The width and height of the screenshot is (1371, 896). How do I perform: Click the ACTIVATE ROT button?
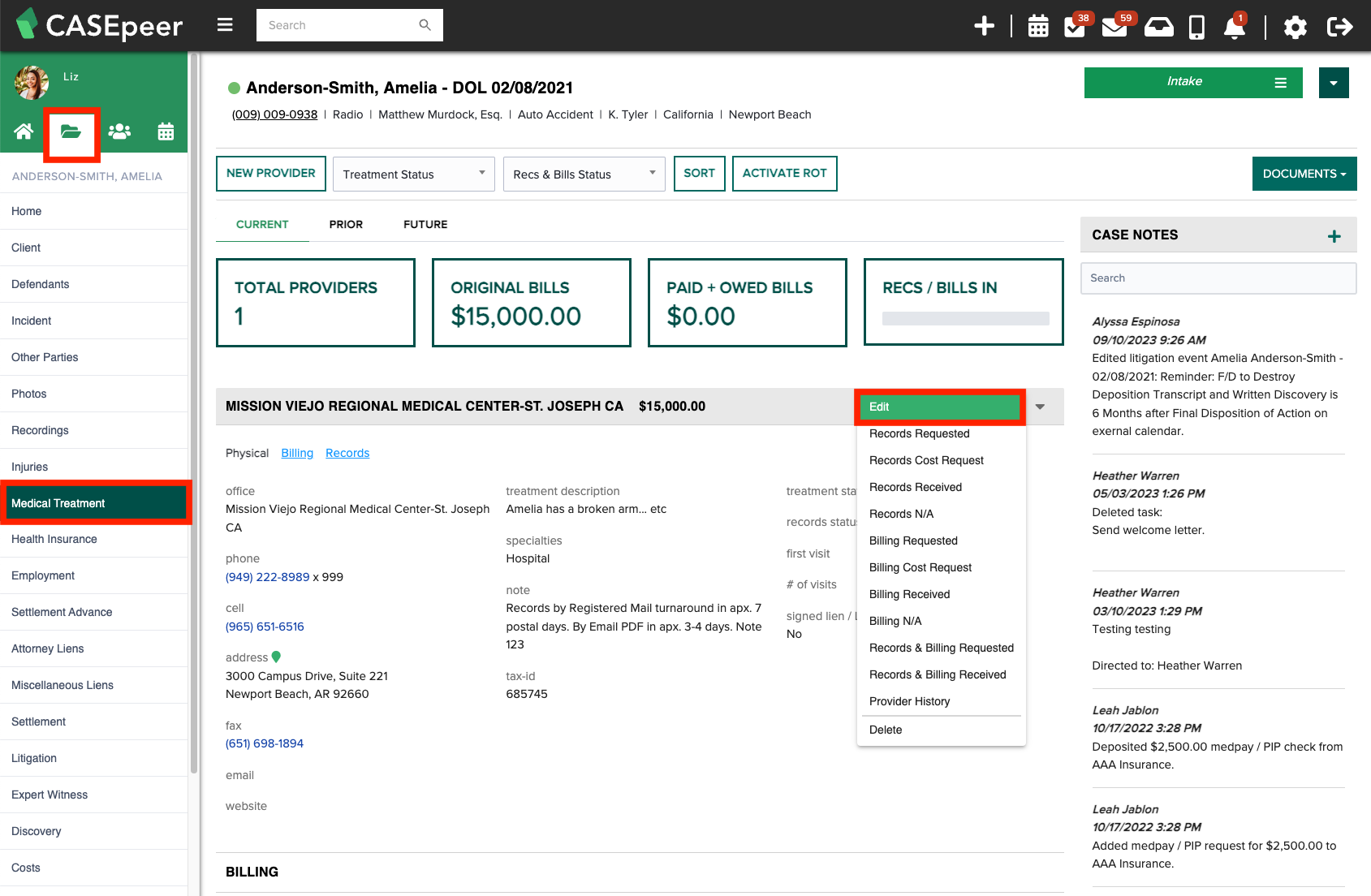click(x=784, y=174)
